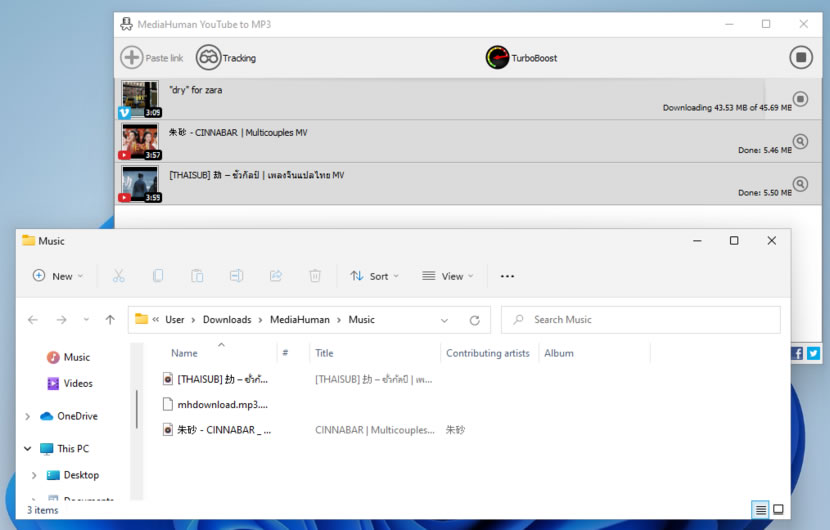Open the Sort dropdown menu

pos(374,276)
